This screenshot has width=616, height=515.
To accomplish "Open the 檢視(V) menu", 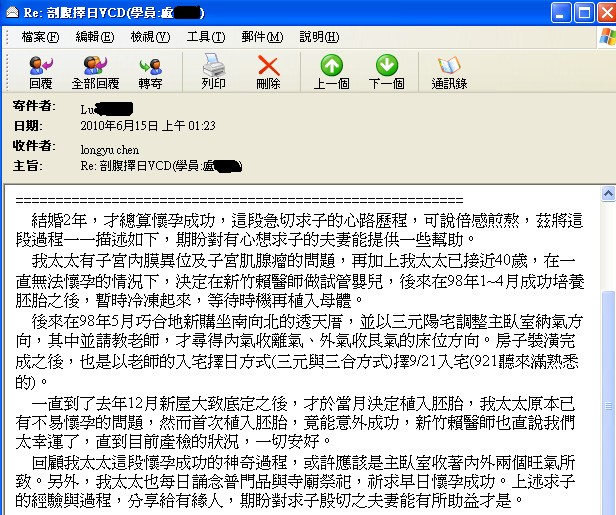I will tap(150, 37).
